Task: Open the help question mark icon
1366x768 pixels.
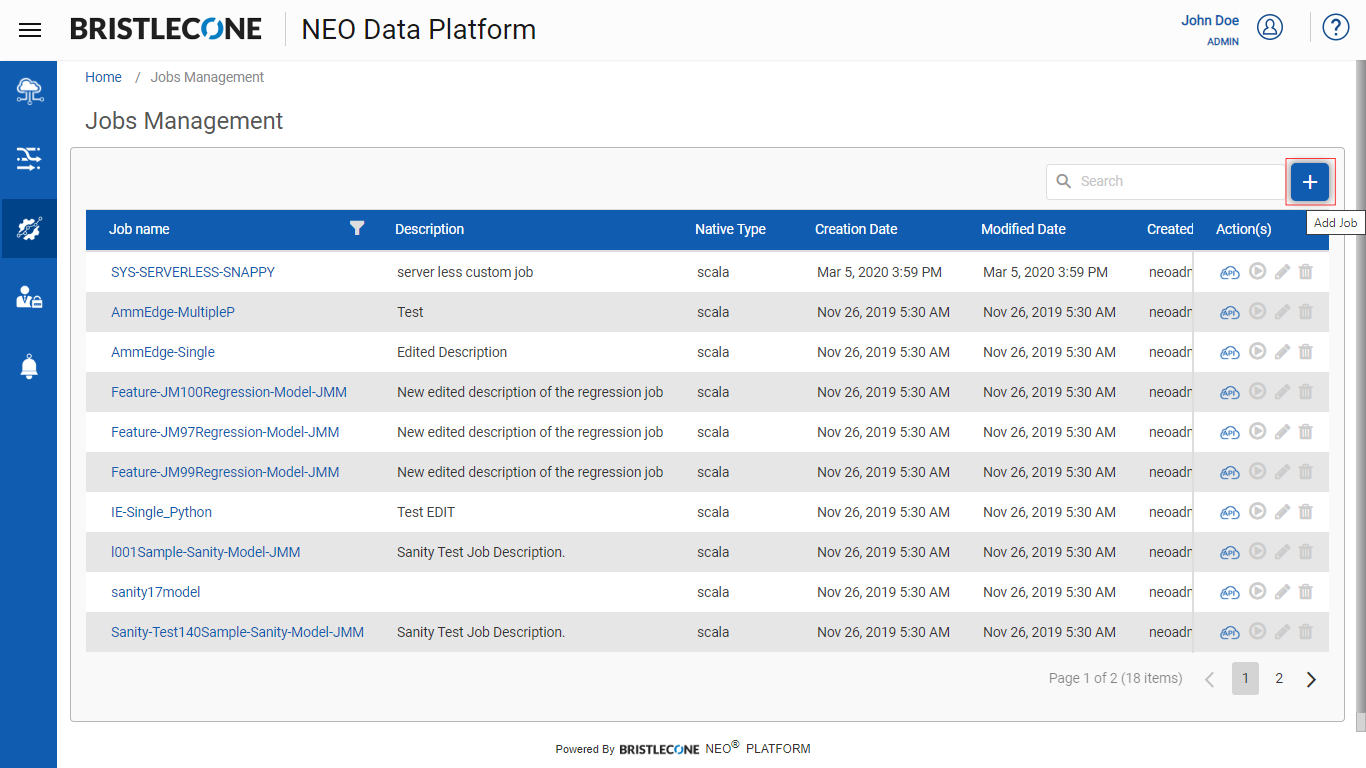Action: click(x=1336, y=27)
